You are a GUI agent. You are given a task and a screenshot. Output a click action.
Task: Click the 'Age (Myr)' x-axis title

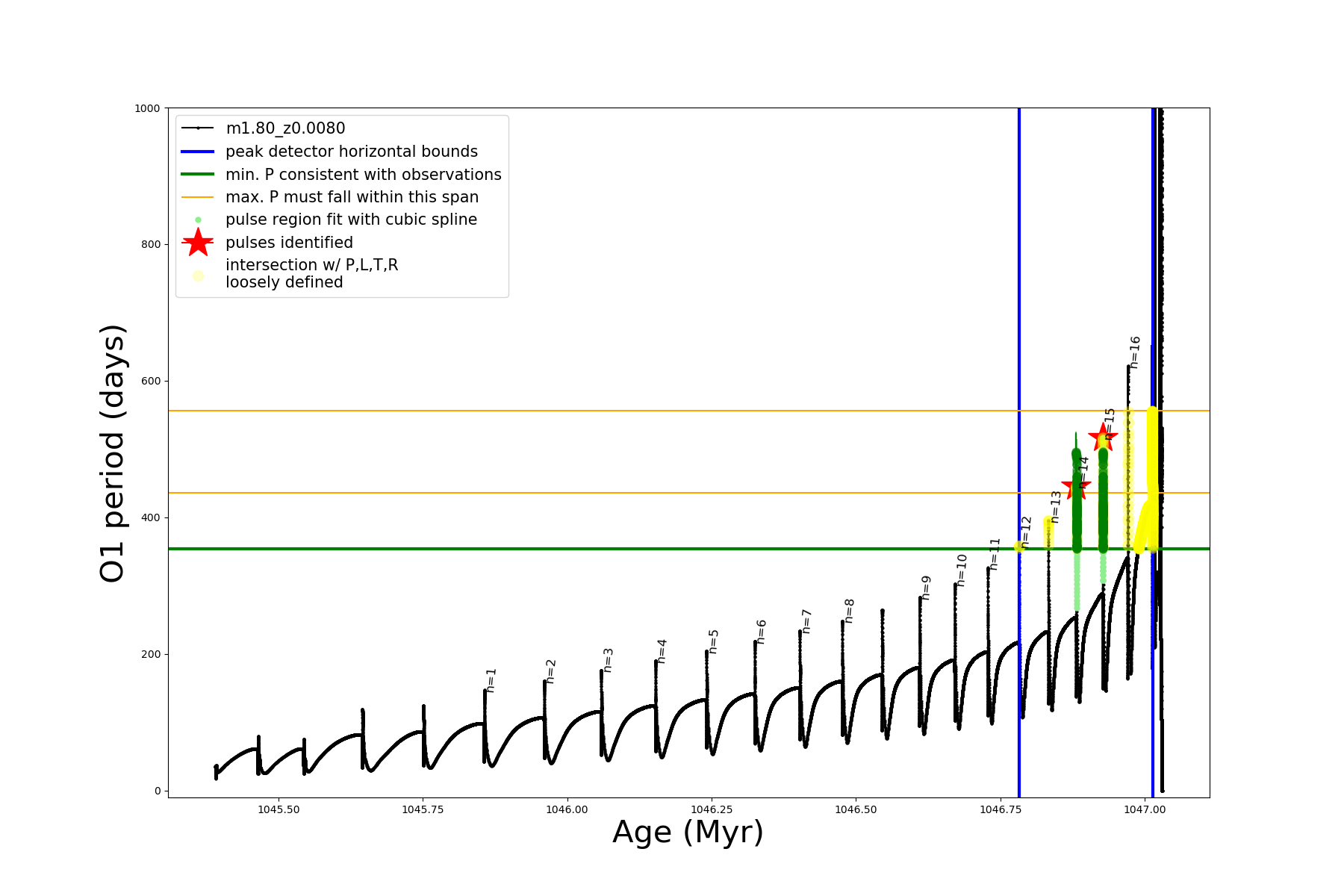coord(688,833)
